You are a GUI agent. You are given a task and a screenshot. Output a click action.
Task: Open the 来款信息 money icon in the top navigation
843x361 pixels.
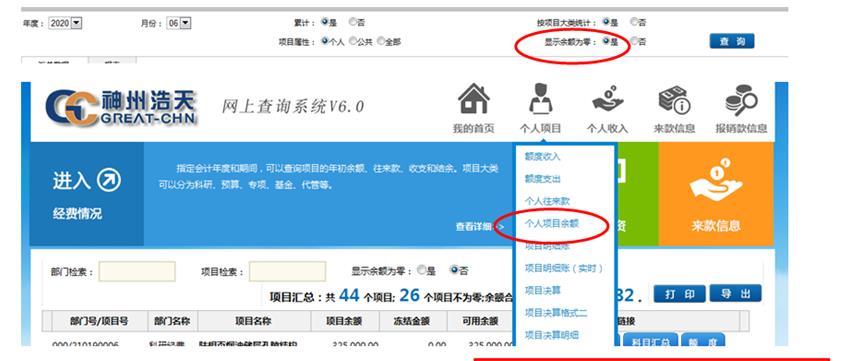(674, 99)
